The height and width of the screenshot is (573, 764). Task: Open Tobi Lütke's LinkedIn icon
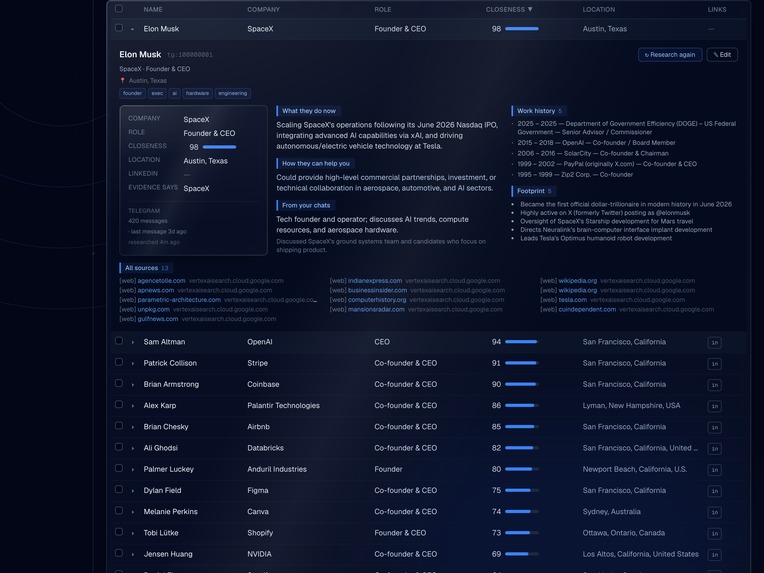pos(714,534)
